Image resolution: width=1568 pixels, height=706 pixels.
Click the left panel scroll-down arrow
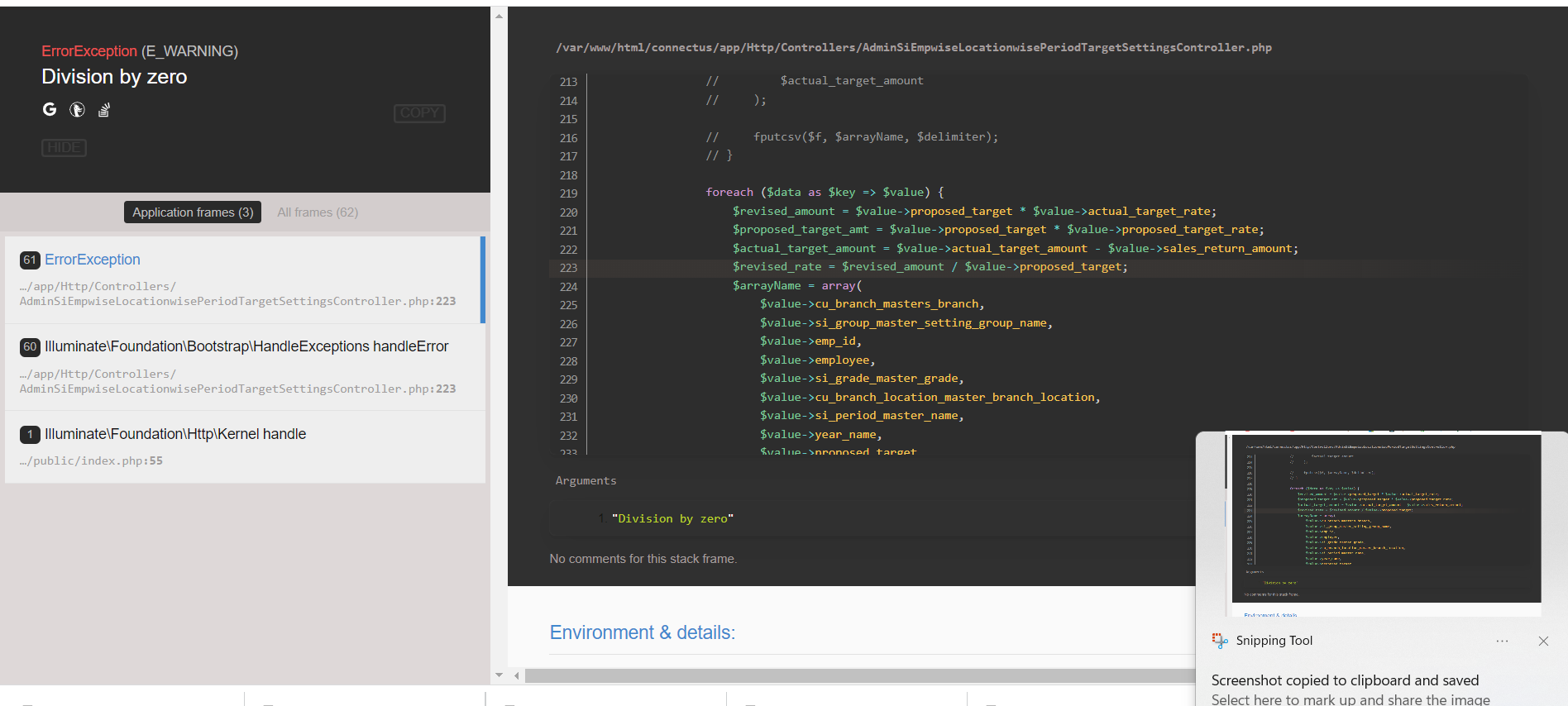click(499, 675)
